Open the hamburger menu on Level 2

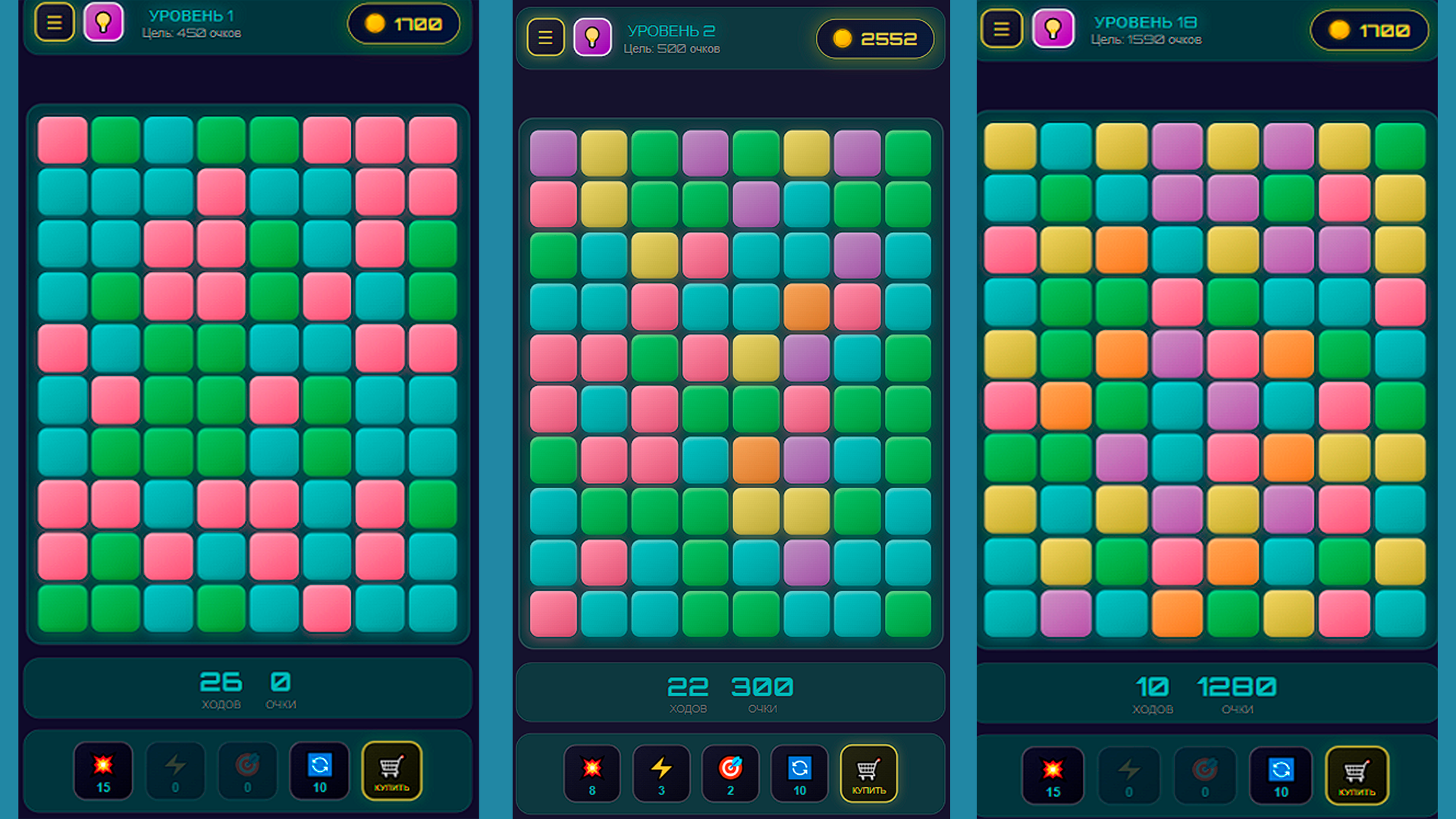point(545,37)
